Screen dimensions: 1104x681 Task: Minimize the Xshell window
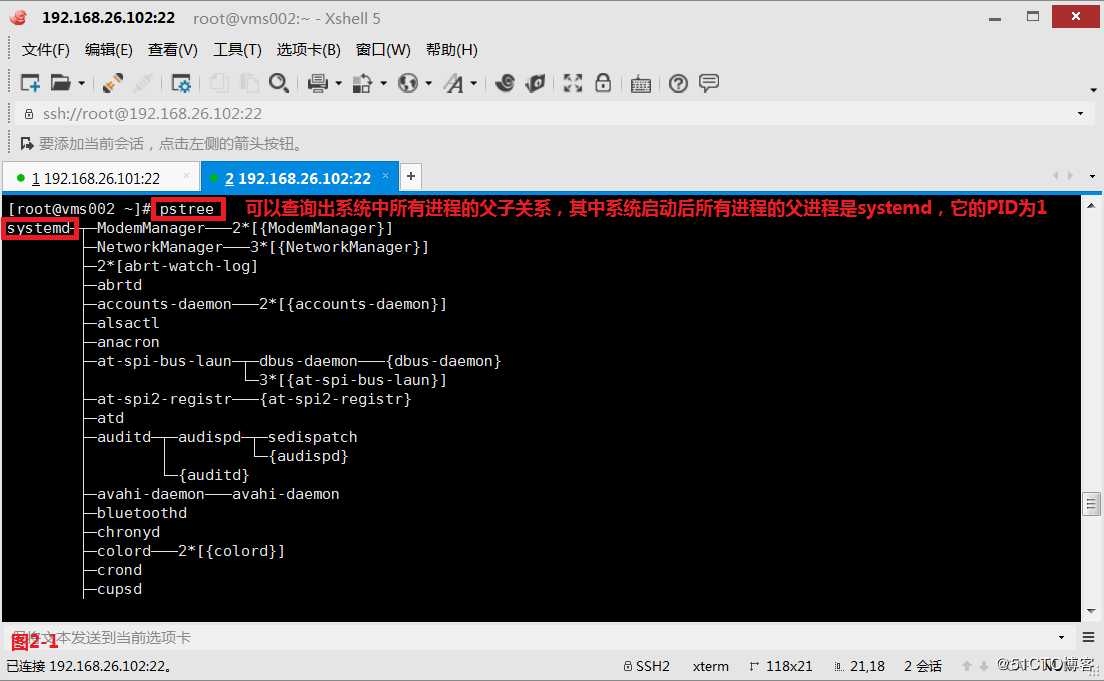[x=995, y=17]
